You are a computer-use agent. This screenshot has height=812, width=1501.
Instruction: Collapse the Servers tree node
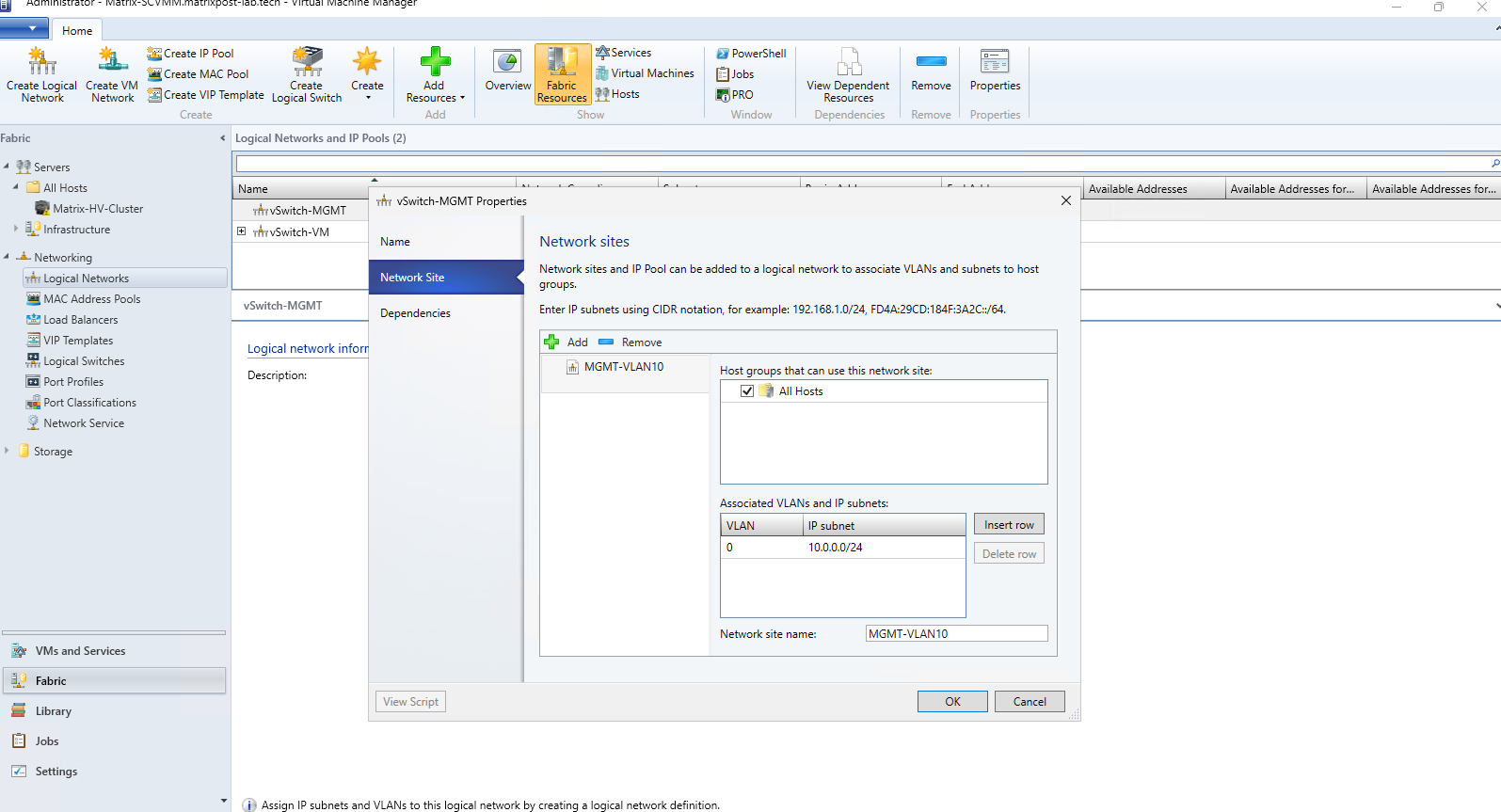click(x=7, y=167)
